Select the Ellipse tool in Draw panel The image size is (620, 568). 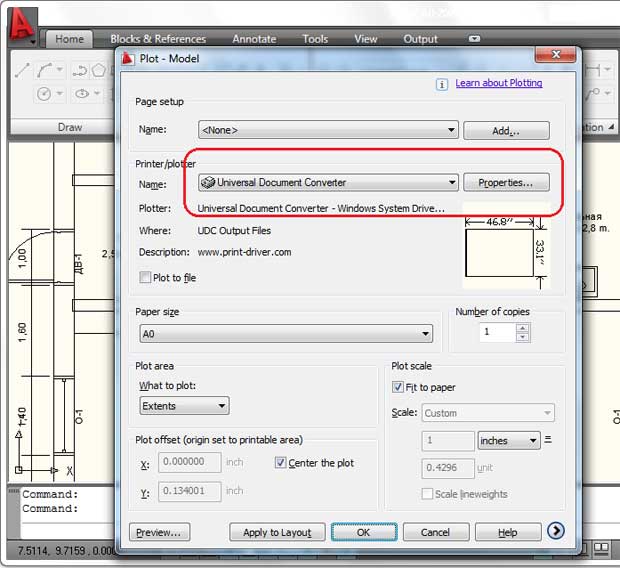[x=82, y=94]
